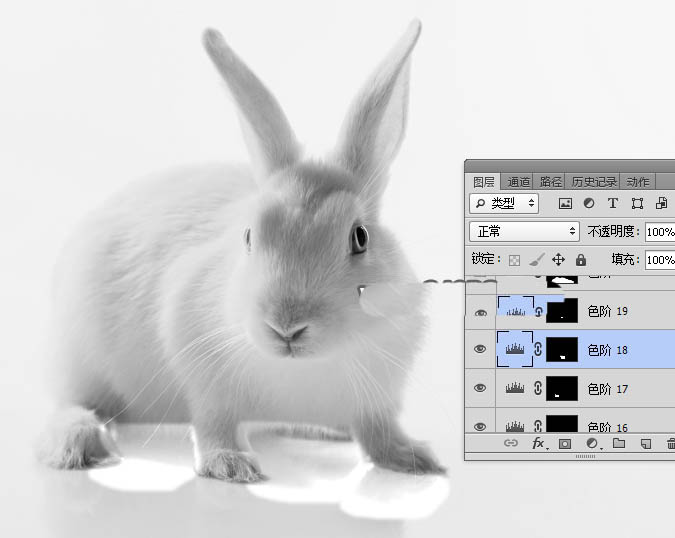The height and width of the screenshot is (538, 675).
Task: Create a new layer group
Action: 619,443
